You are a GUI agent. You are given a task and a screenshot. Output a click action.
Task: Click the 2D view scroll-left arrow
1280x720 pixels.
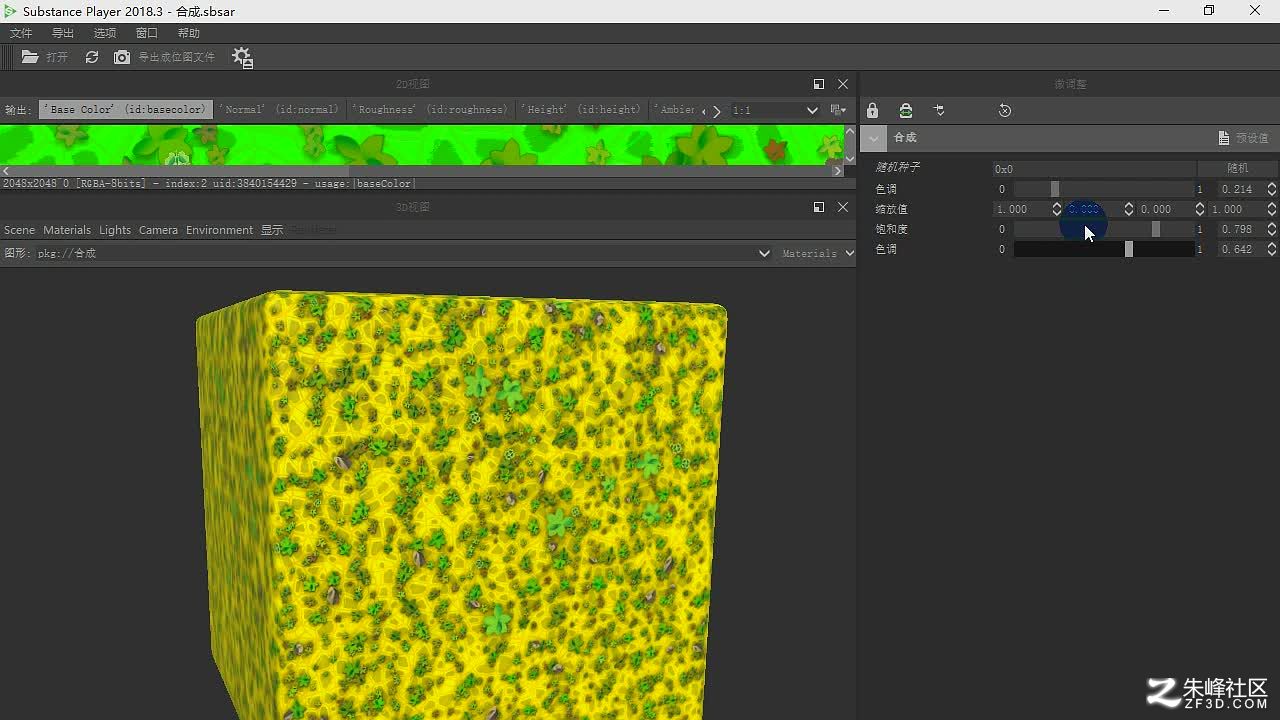[6, 171]
